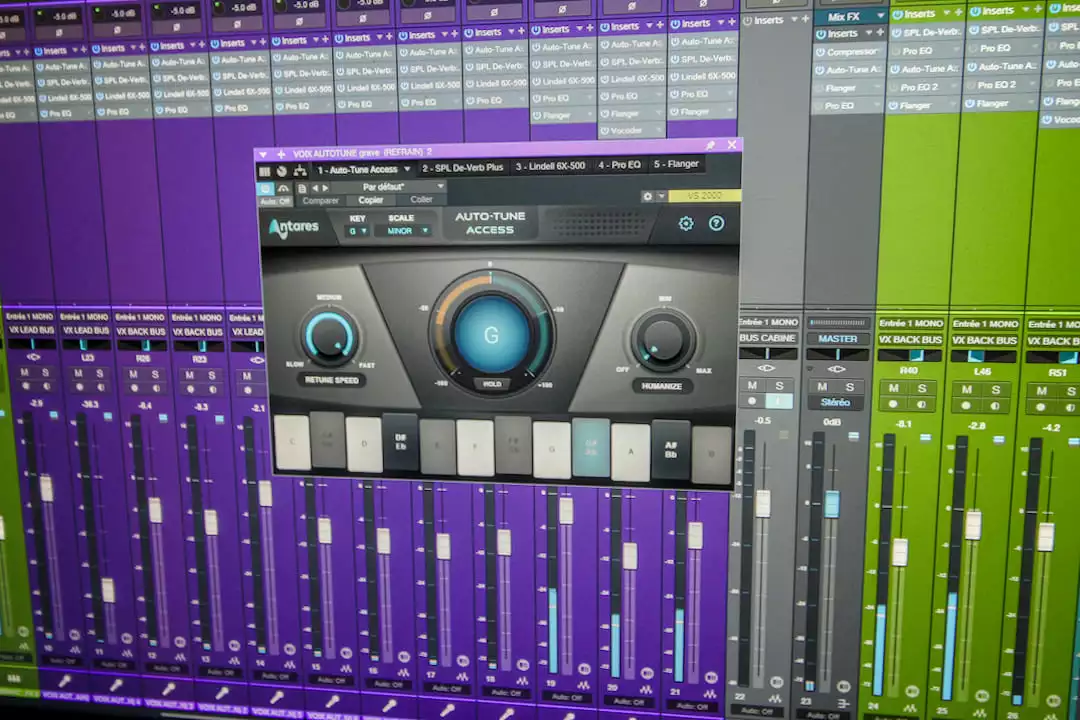Arm record on BUS CABINE channel
The image size is (1080, 720).
[752, 401]
